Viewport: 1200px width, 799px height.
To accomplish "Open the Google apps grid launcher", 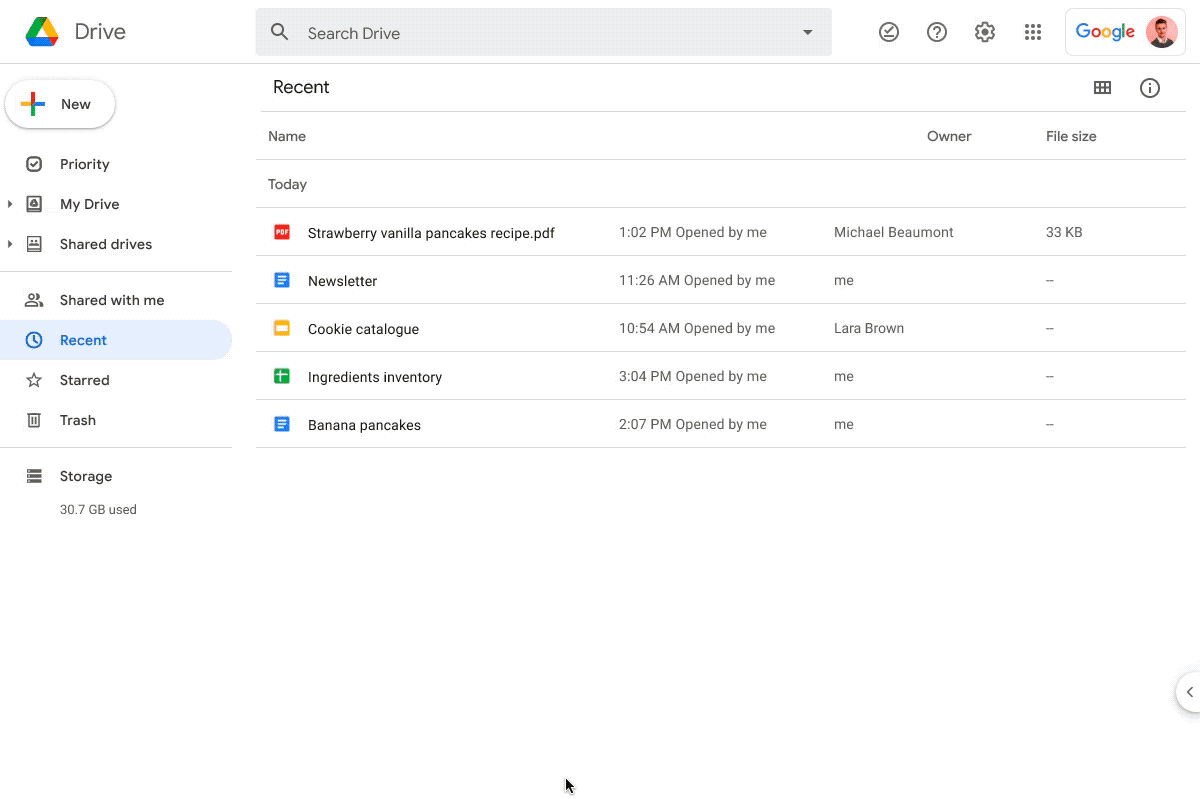I will coord(1033,33).
